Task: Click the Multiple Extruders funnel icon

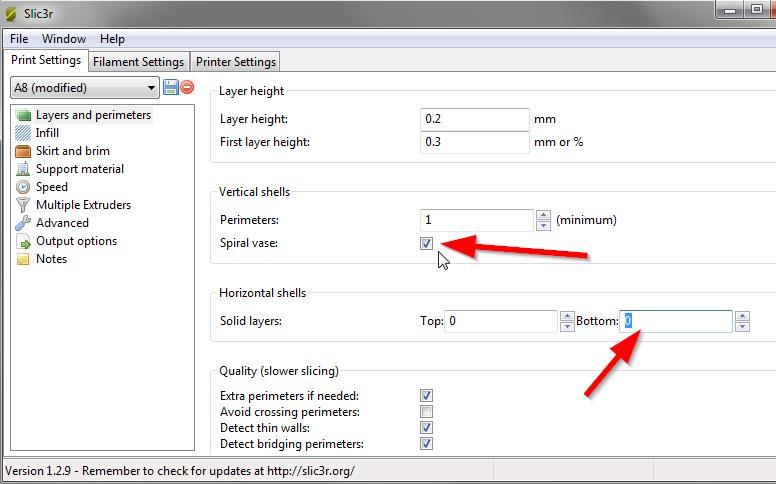Action: [23, 205]
